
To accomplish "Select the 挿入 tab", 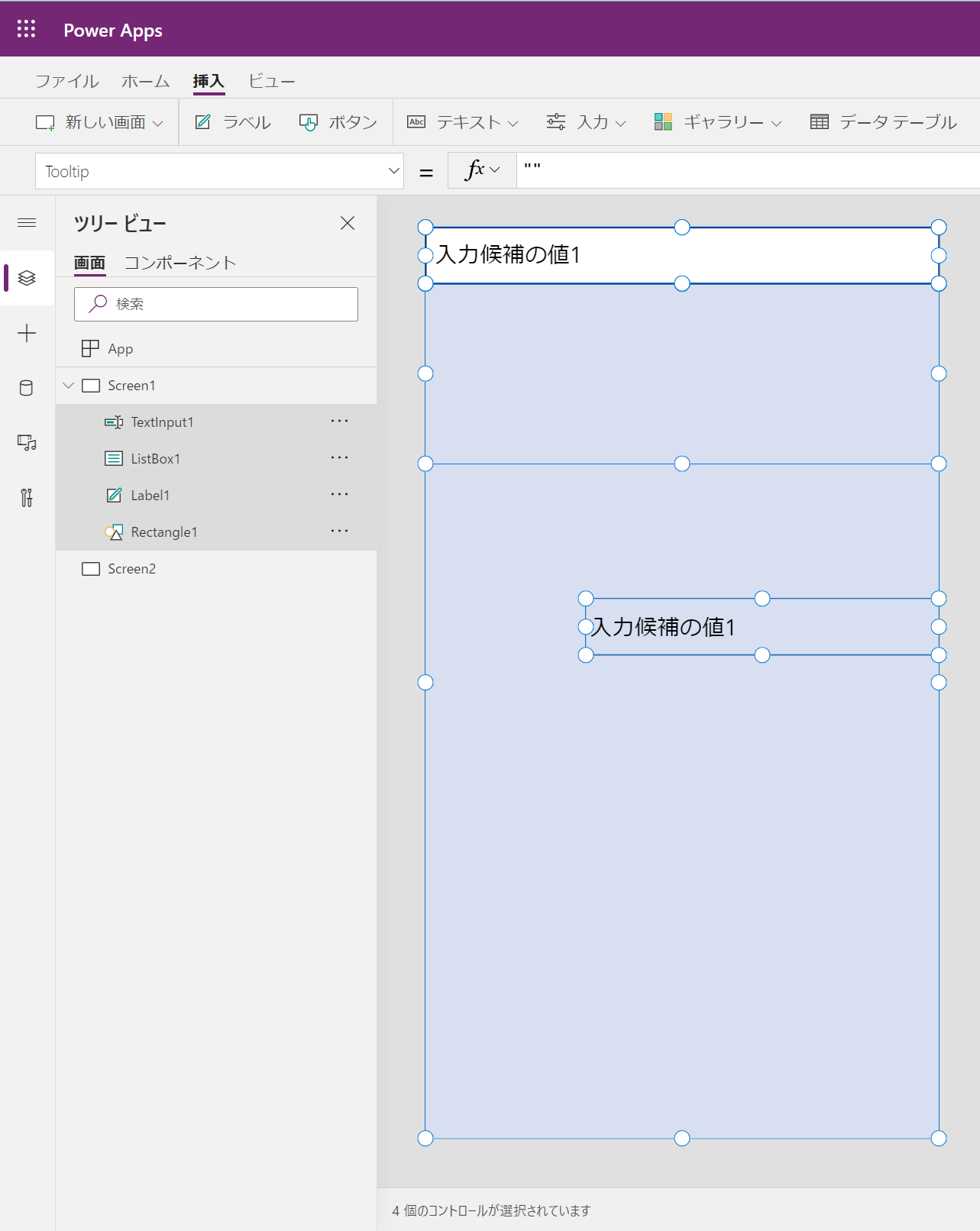I will click(209, 81).
